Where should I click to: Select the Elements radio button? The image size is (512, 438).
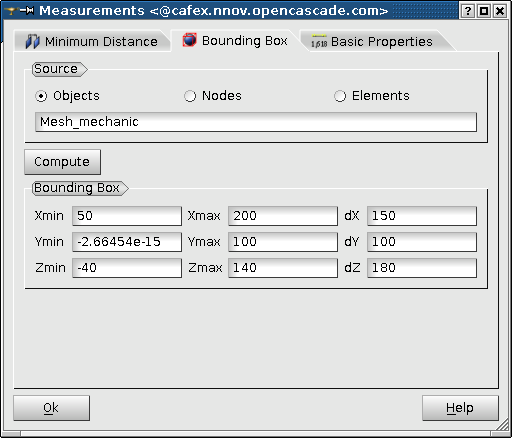[x=340, y=96]
